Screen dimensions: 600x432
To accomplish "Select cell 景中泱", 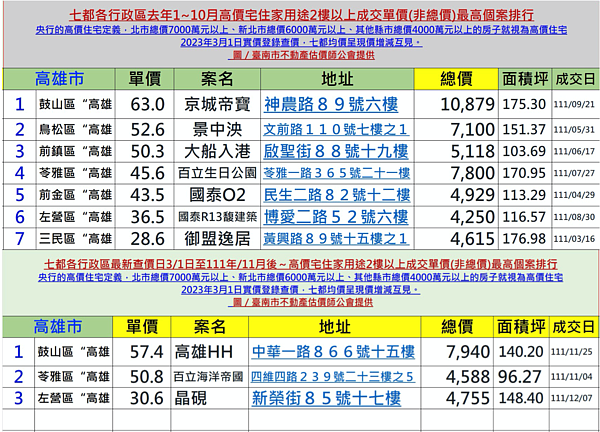I will (x=217, y=130).
